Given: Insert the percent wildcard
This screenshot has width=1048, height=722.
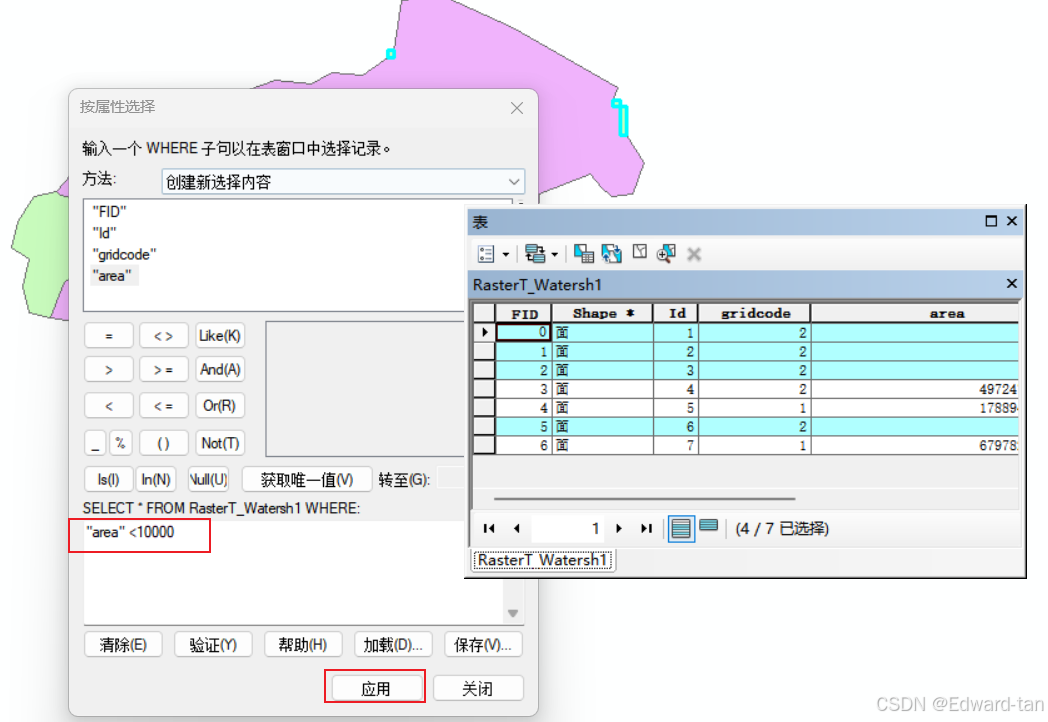Looking at the screenshot, I should click(x=120, y=443).
